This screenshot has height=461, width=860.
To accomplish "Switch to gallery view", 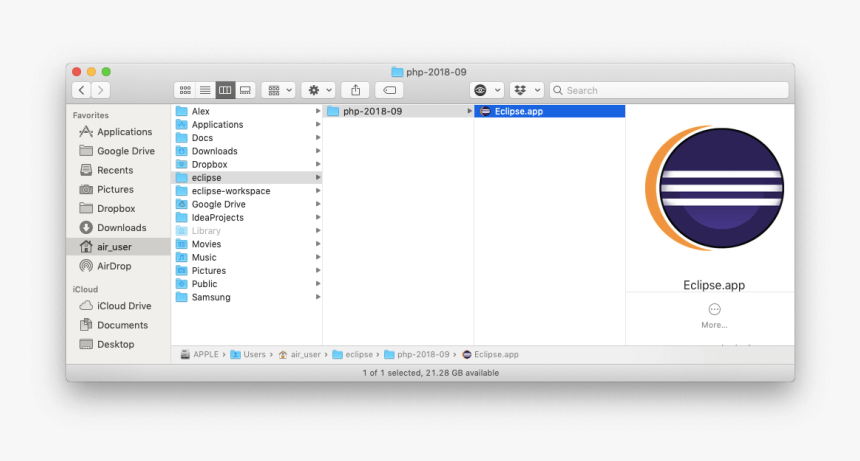I will [245, 90].
